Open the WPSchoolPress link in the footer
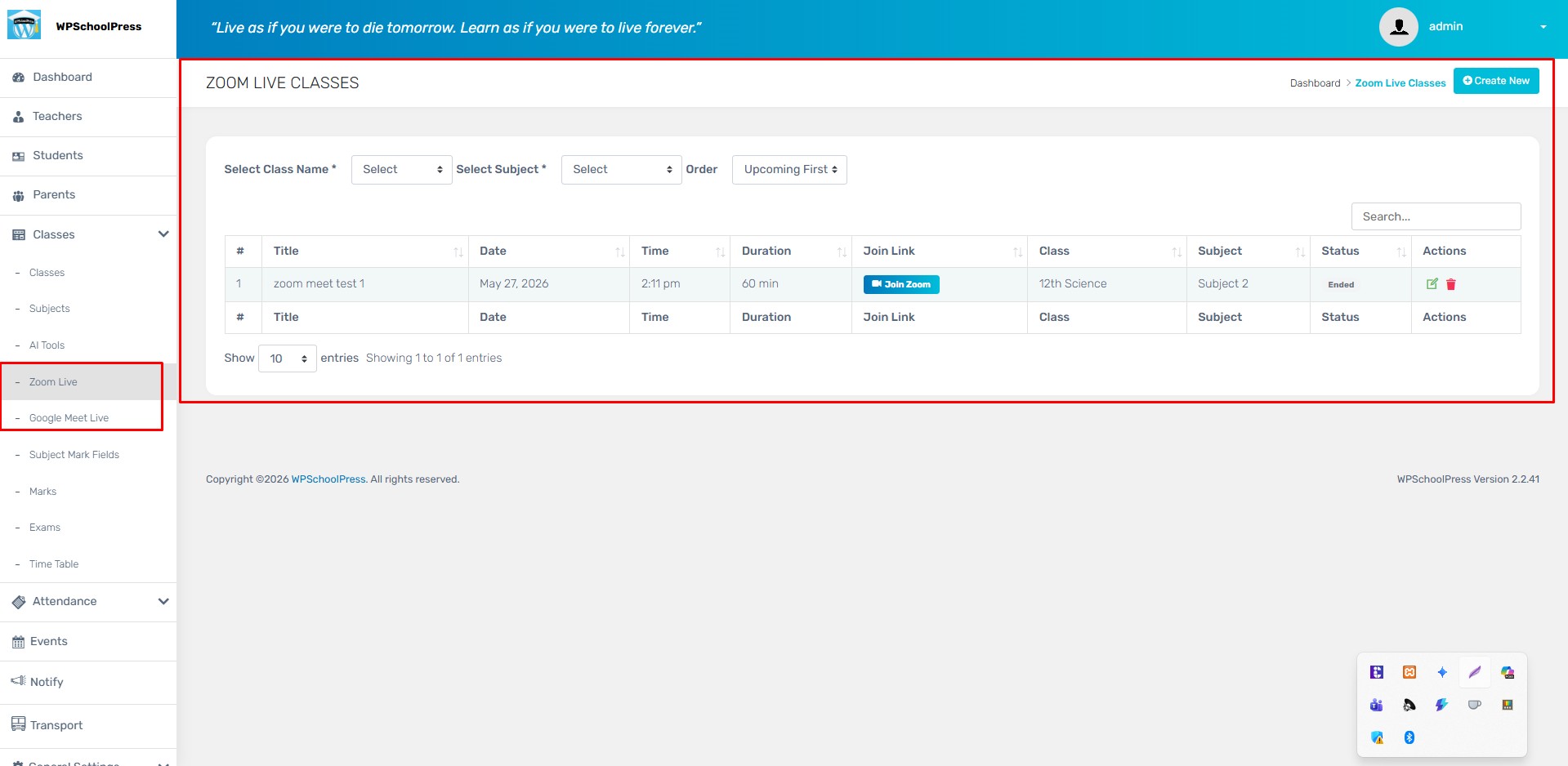Screen dimensions: 1568x766 coord(328,479)
